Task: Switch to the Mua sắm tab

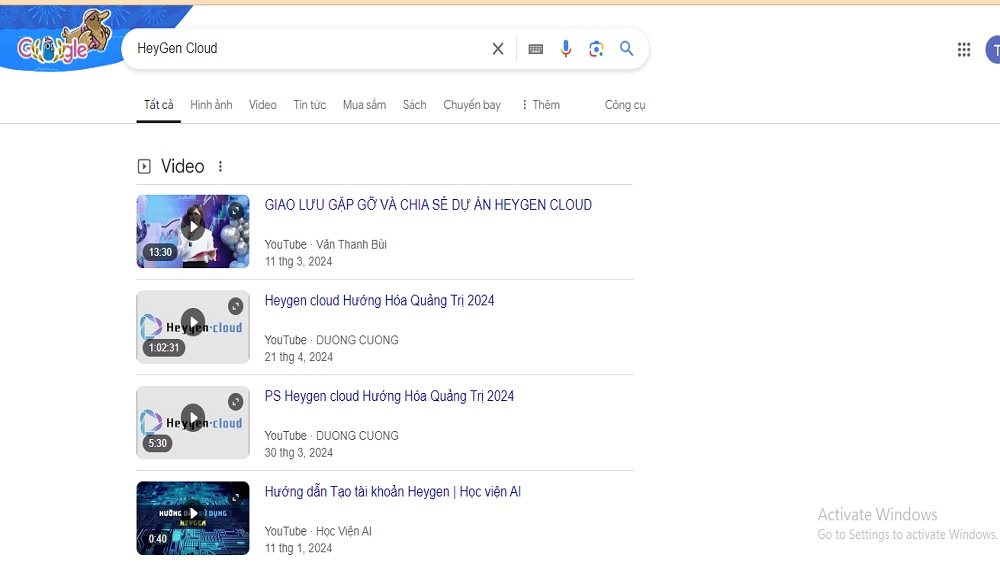Action: [364, 105]
